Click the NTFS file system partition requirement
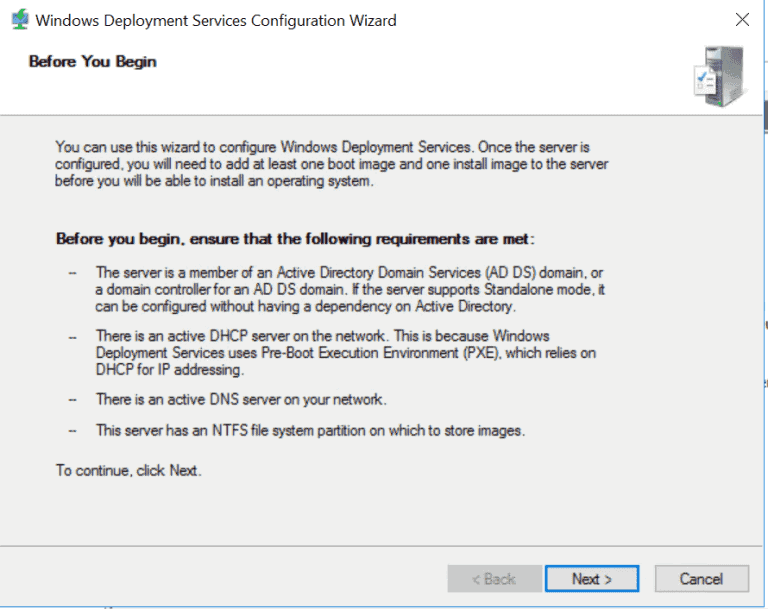Viewport: 768px width, 609px height. coord(309,430)
